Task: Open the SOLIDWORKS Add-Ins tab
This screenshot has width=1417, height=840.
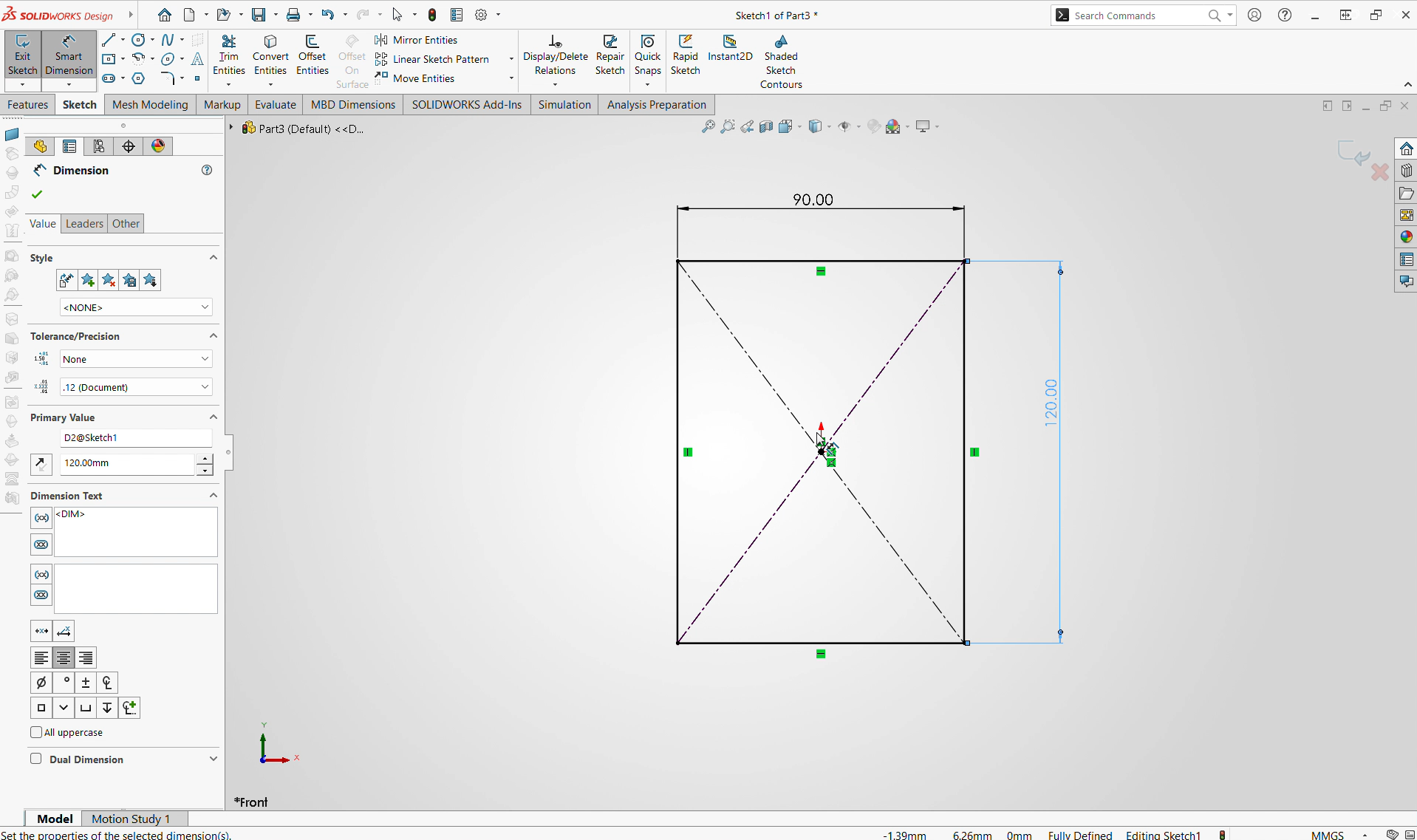Action: 467,105
